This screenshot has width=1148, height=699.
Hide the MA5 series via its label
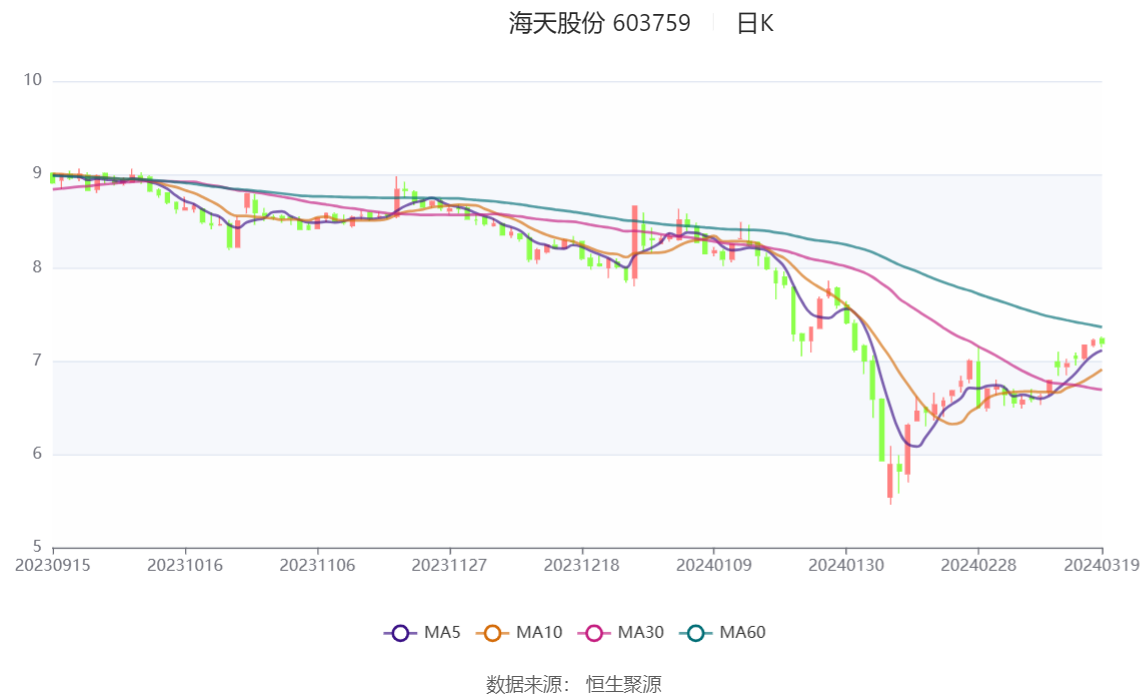pos(442,632)
